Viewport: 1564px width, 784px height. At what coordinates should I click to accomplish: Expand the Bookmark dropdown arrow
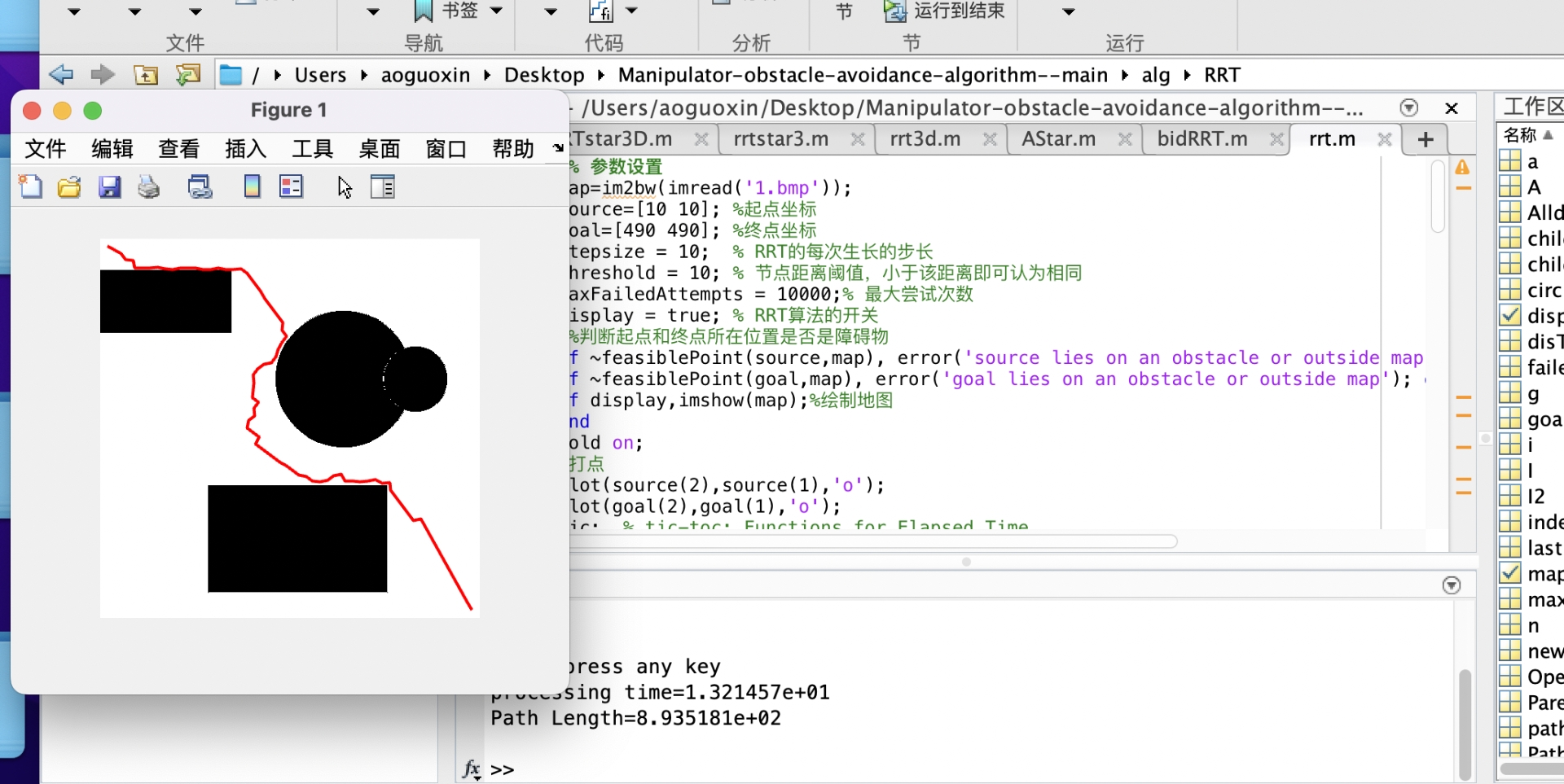pyautogui.click(x=496, y=11)
